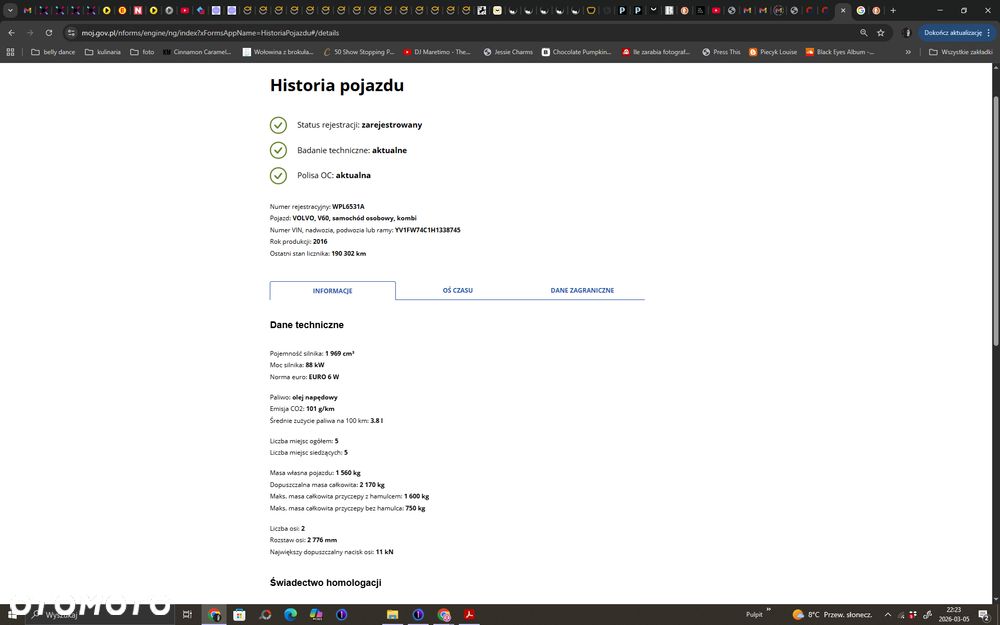Click the Historia pojazdu heading
1000x625 pixels.
337,85
